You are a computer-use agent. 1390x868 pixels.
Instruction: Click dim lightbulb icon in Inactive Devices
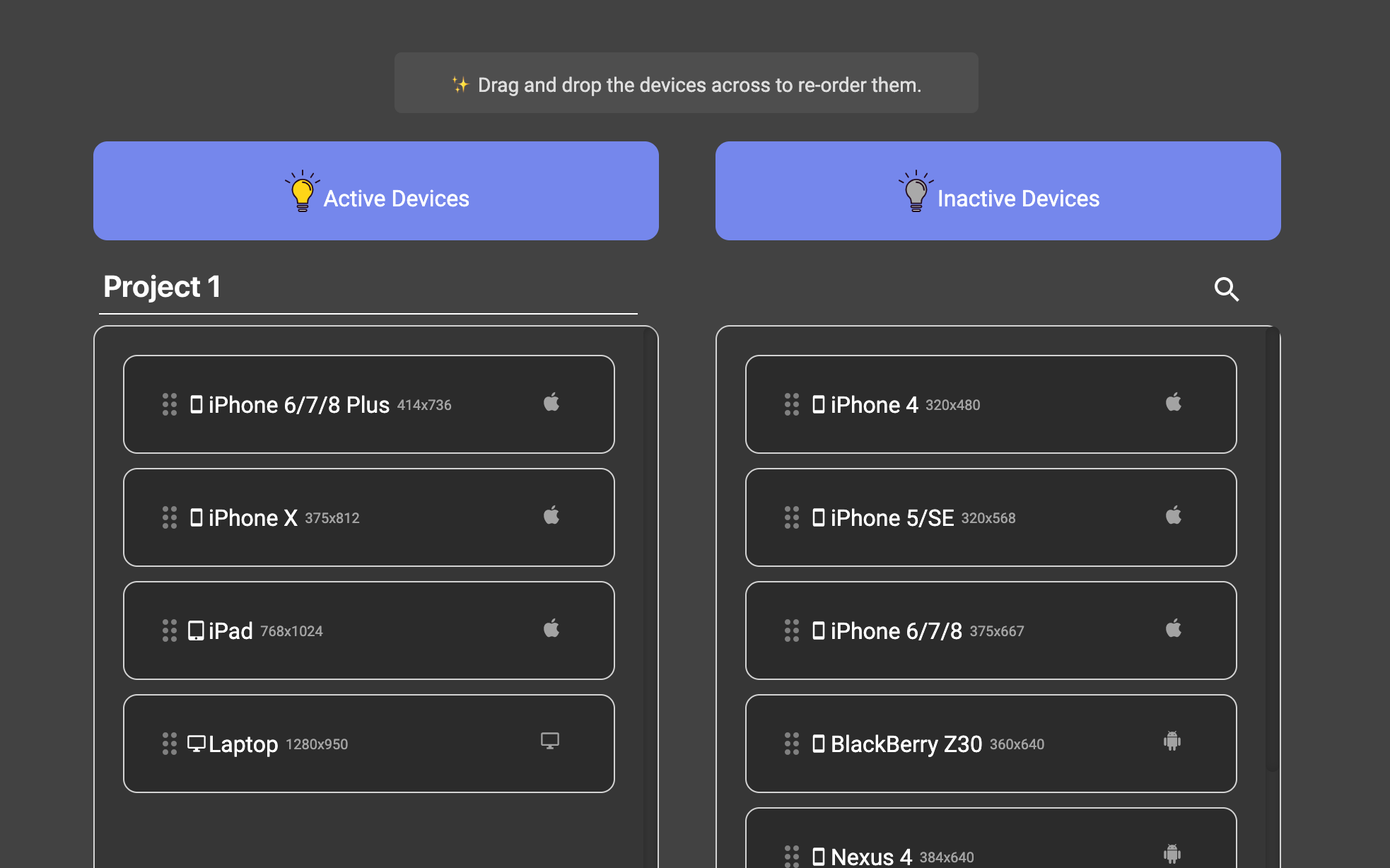click(x=916, y=192)
